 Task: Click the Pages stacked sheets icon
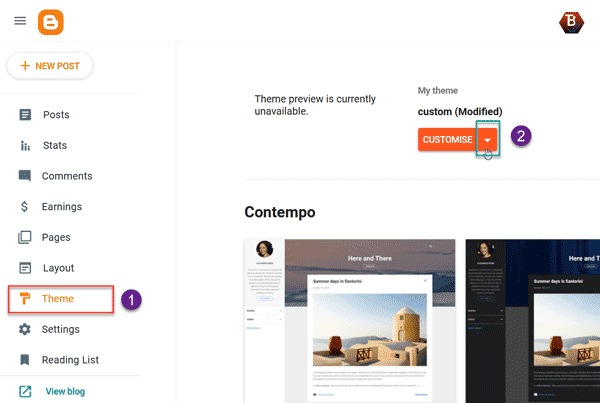25,237
